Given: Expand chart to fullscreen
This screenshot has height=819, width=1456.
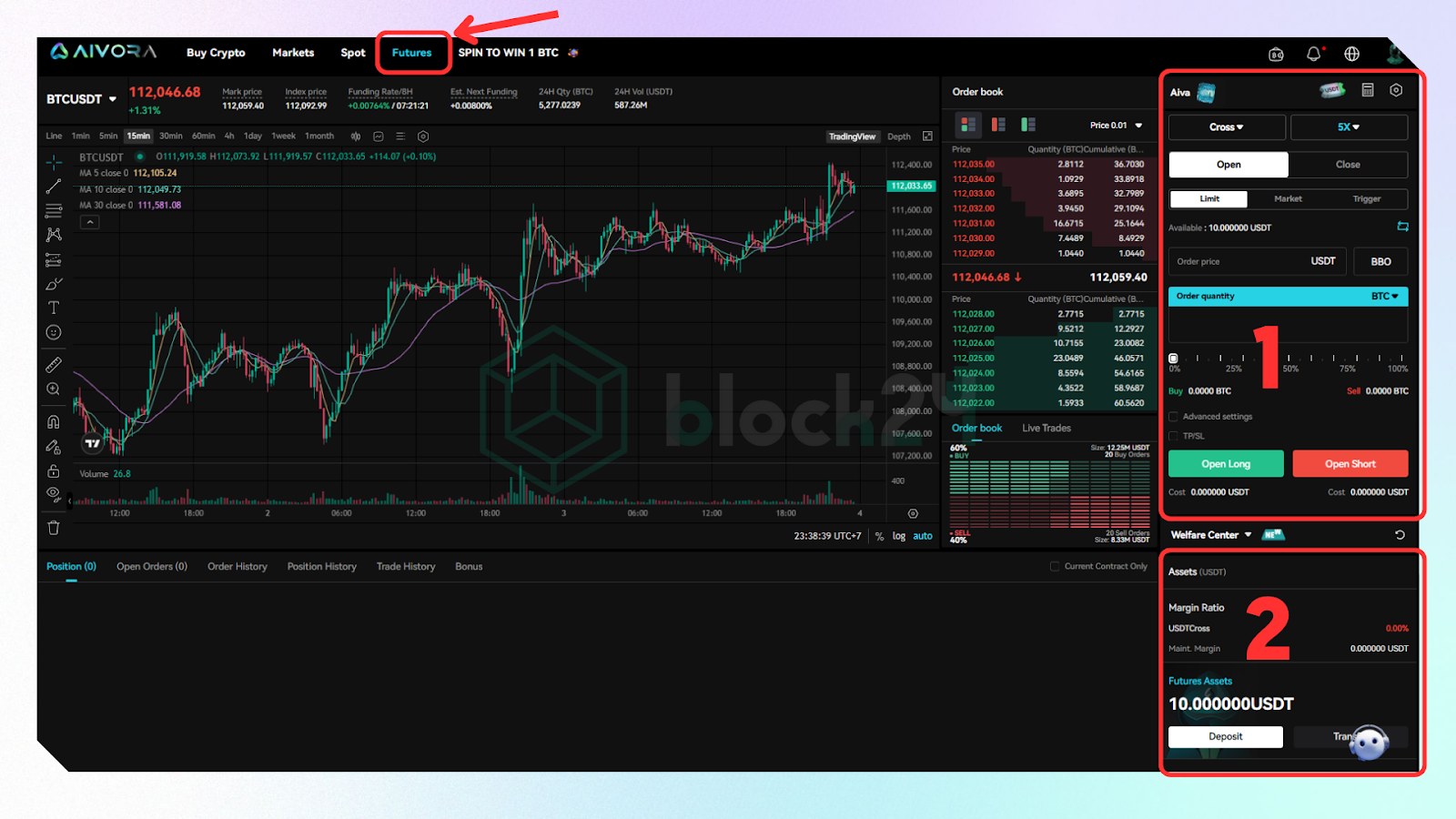Looking at the screenshot, I should 927,136.
